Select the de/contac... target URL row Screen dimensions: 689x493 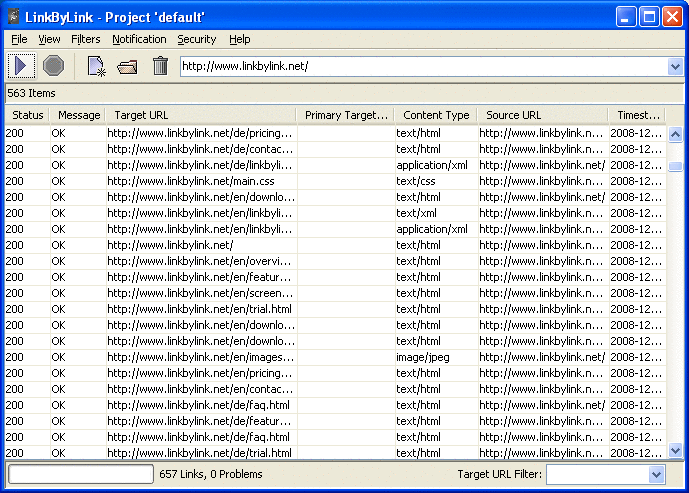[x=335, y=149]
